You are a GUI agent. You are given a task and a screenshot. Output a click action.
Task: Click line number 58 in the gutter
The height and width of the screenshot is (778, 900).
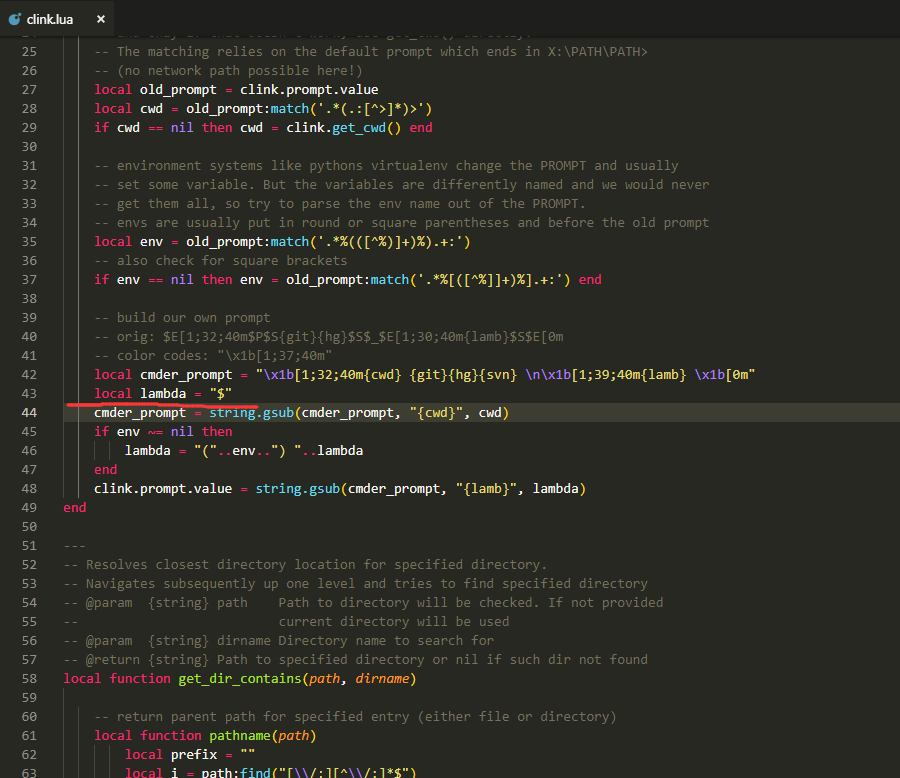click(29, 679)
